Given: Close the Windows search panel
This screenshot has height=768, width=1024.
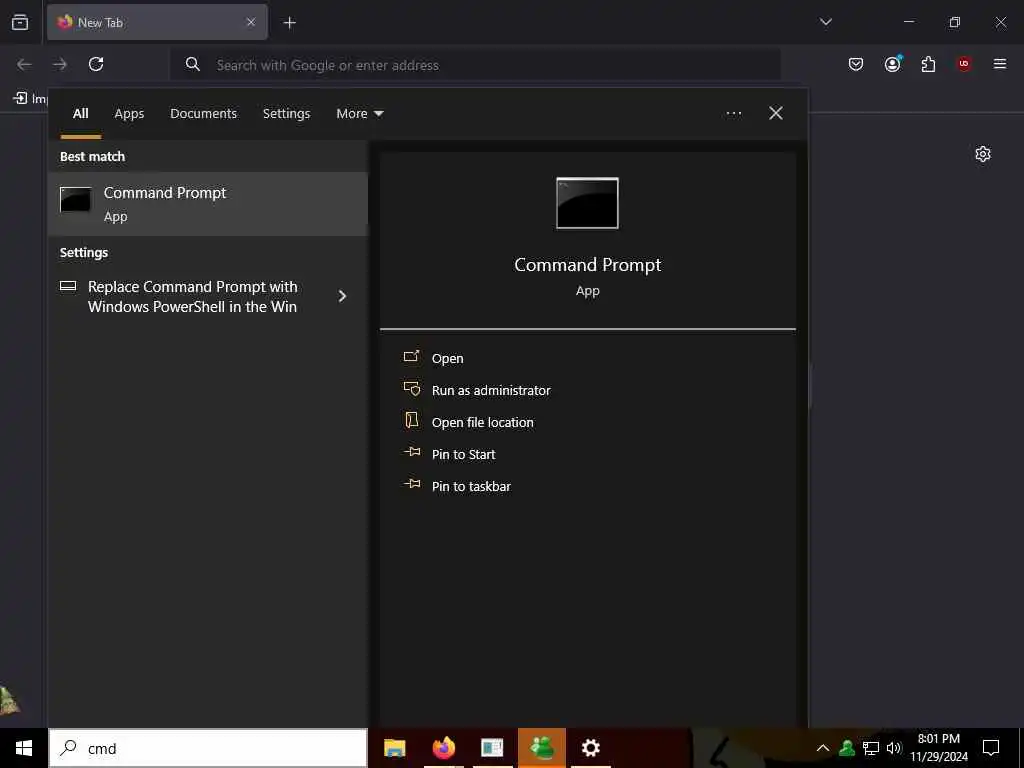Looking at the screenshot, I should point(776,113).
